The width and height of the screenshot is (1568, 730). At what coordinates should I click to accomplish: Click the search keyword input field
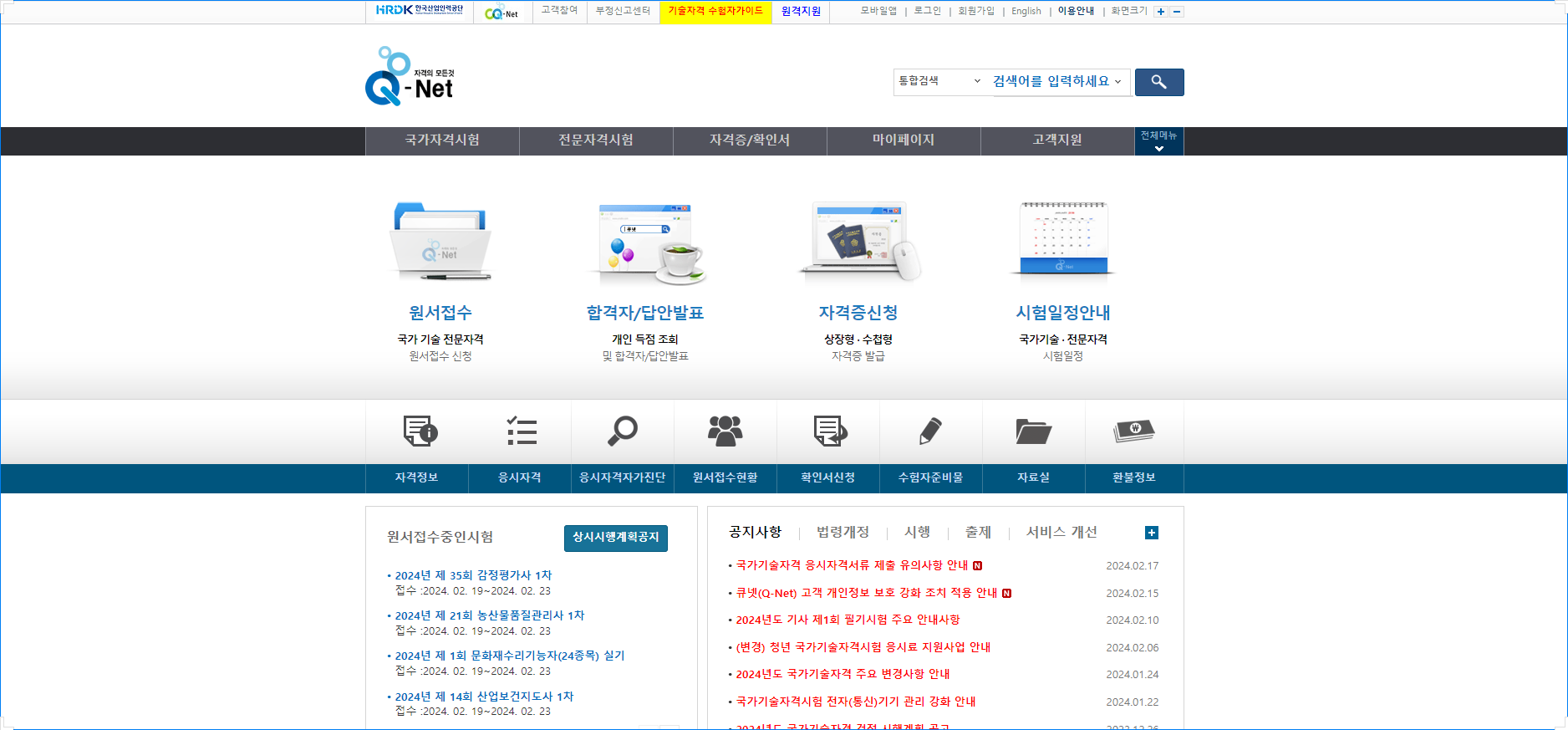pyautogui.click(x=1060, y=82)
